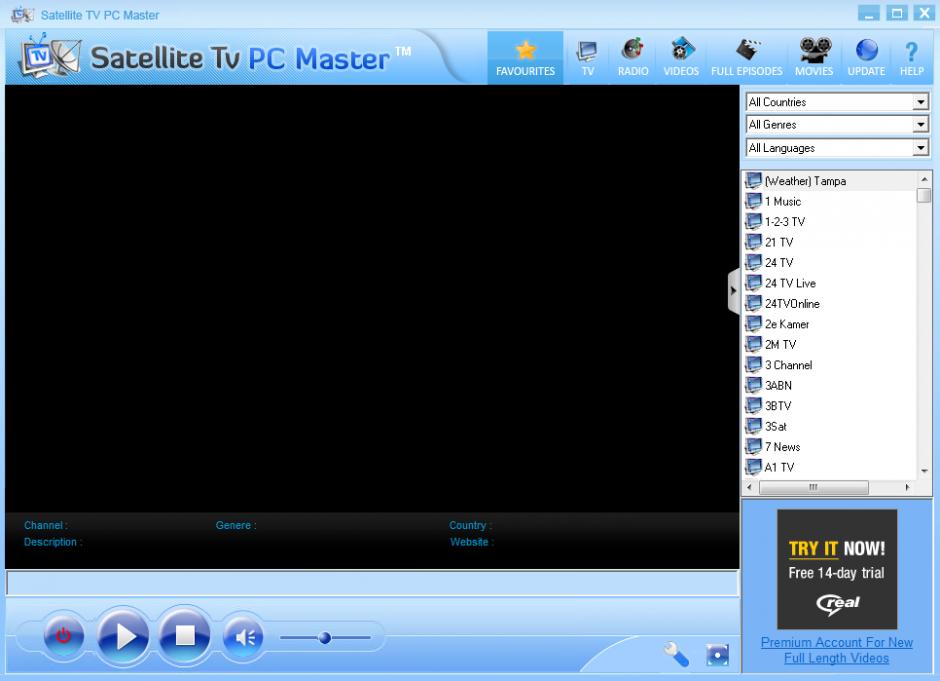Minimize the Satellite TV PC Master window

[x=869, y=13]
